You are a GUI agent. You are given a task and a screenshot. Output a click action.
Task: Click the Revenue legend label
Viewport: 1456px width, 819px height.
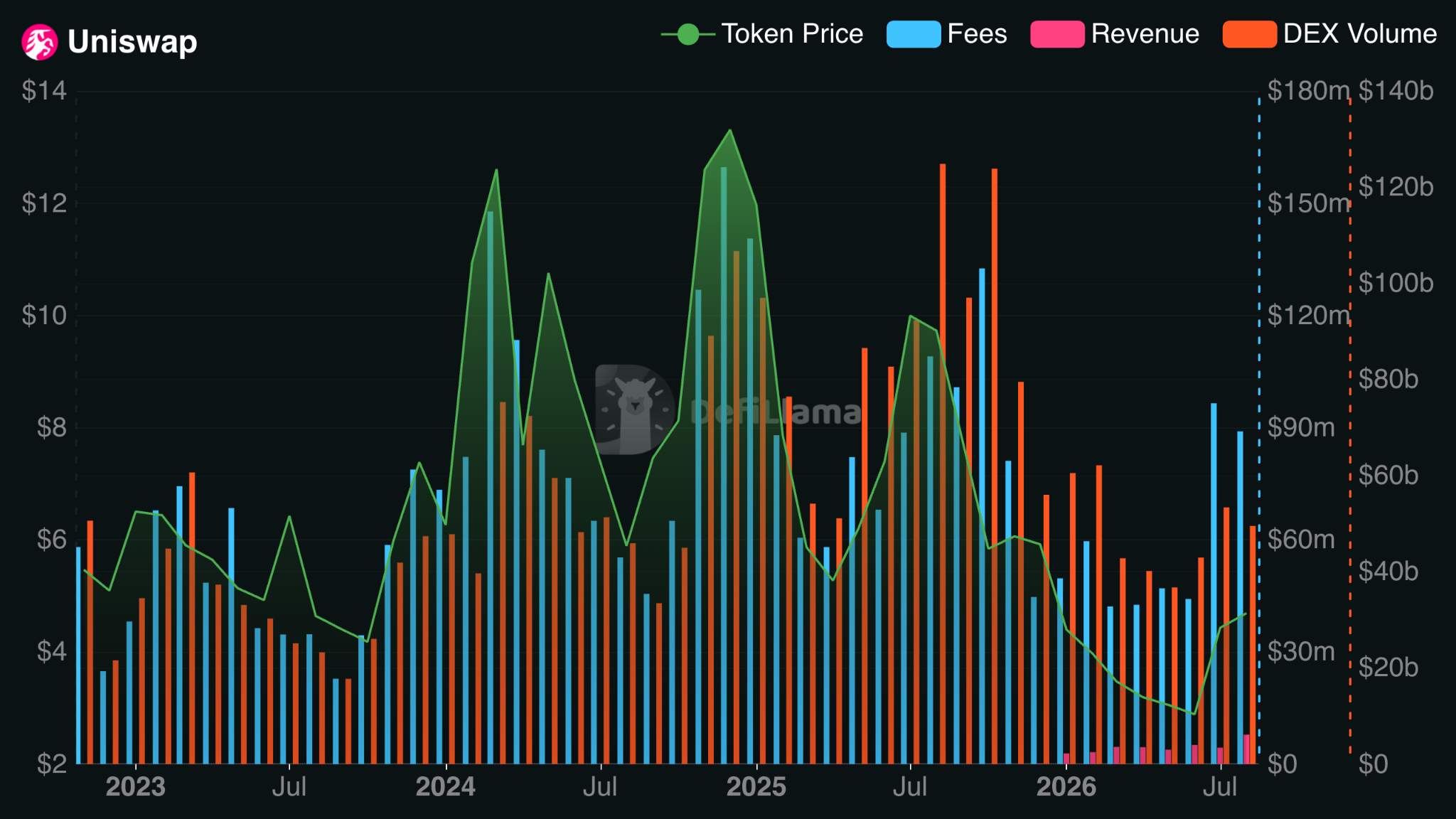(1145, 34)
